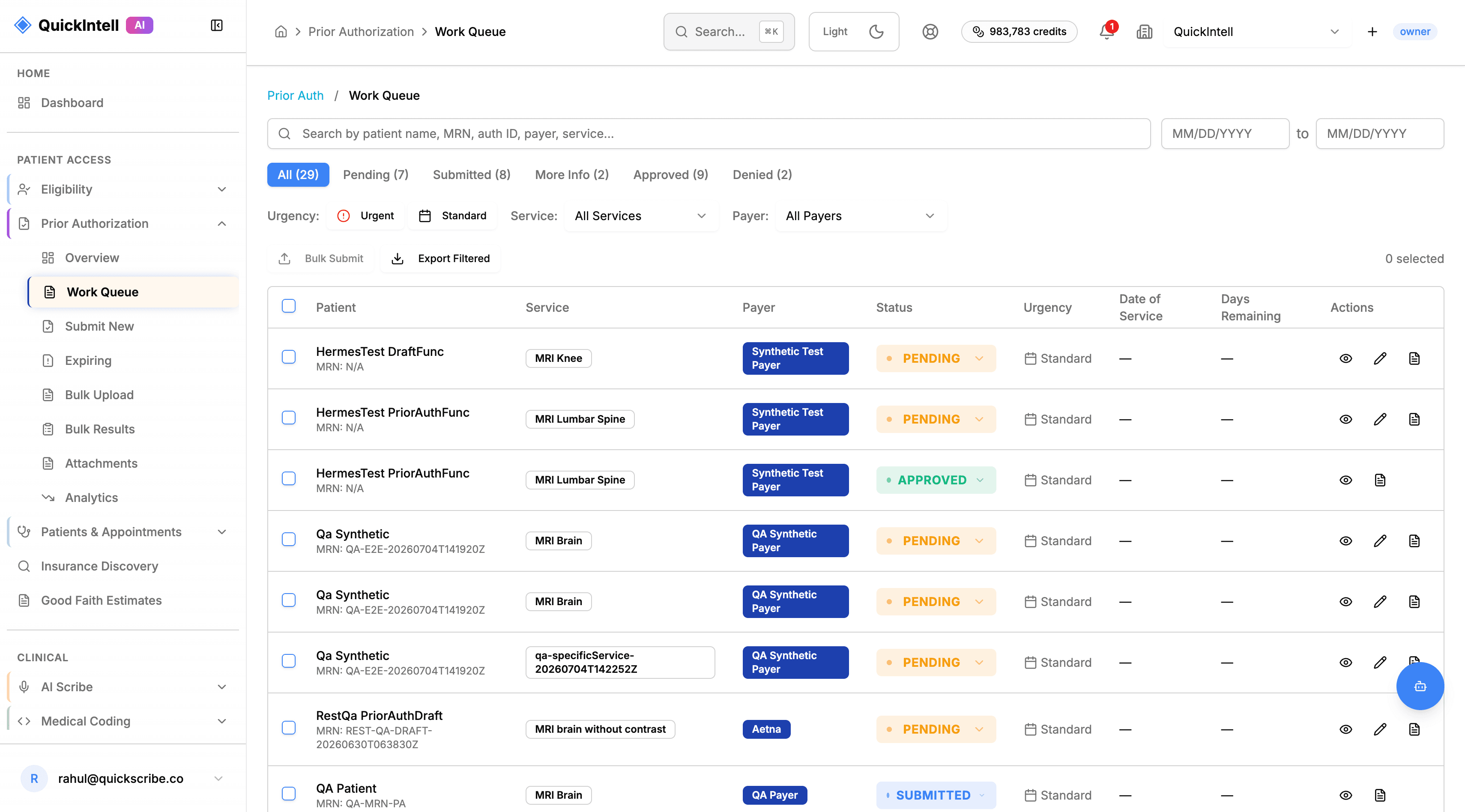Viewport: 1465px width, 812px height.
Task: View the approved MRI Lumbar Spine request
Action: [x=1345, y=480]
